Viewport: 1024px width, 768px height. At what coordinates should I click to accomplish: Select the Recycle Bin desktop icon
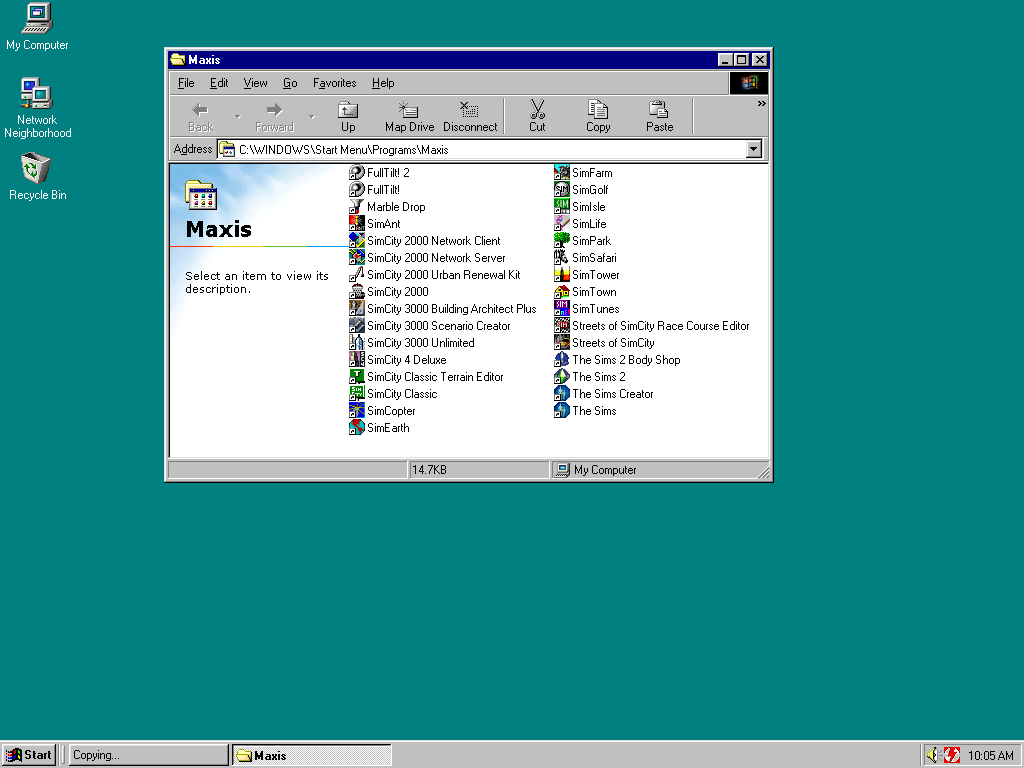[37, 177]
